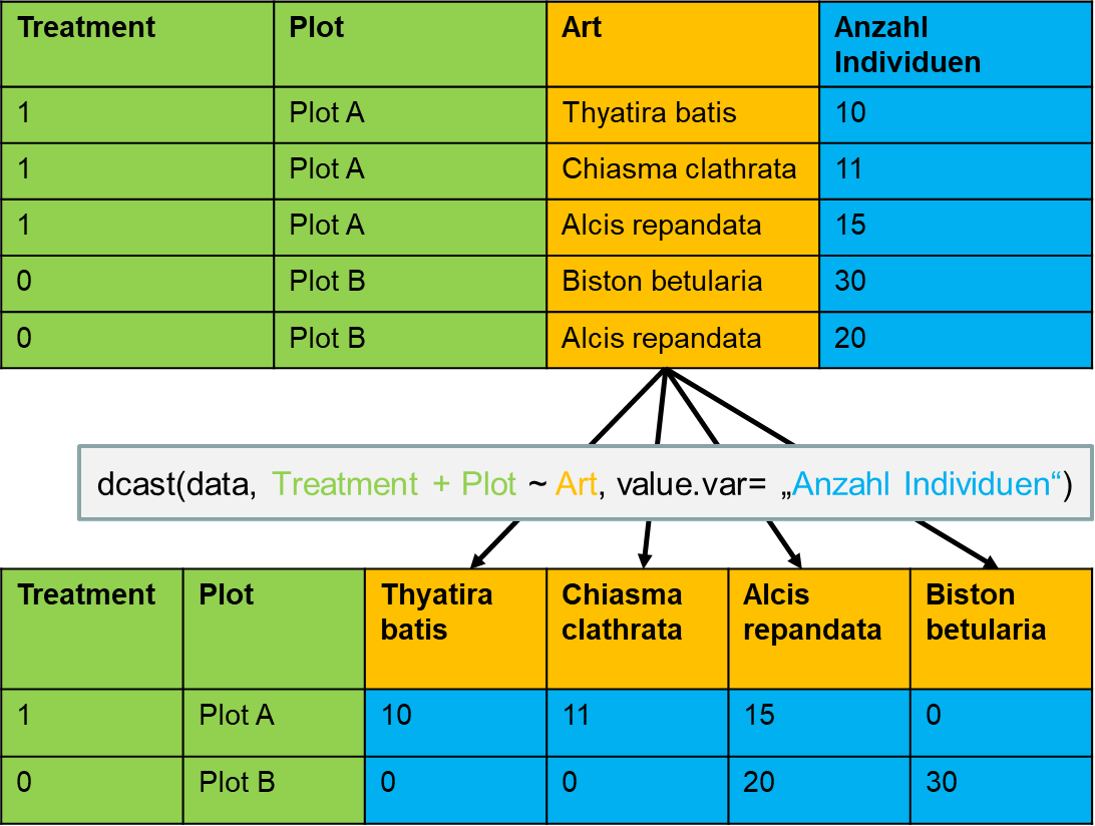Screen dimensions: 1095x826
Task: Select the value 20 in the bottom table
Action: pos(759,782)
